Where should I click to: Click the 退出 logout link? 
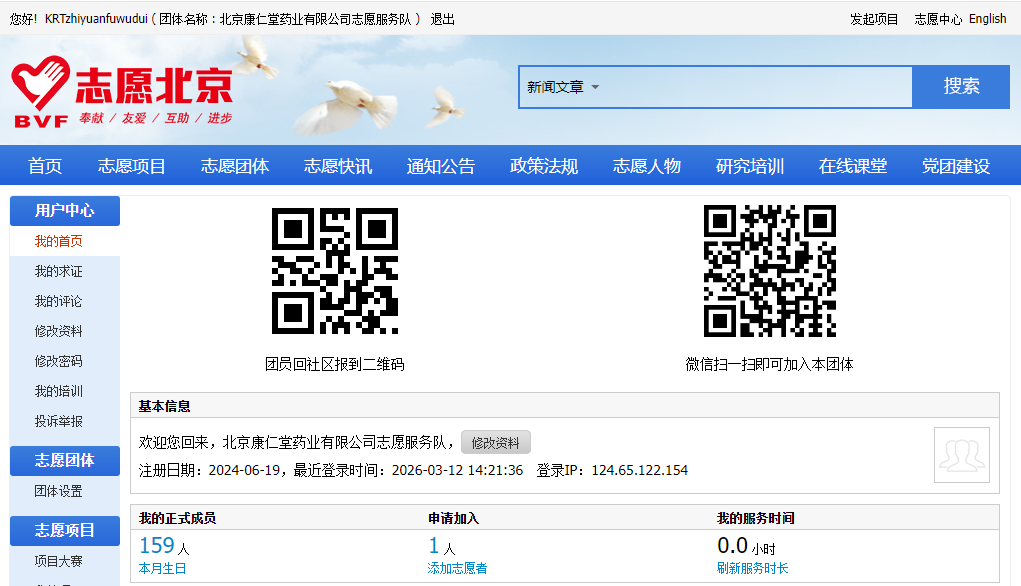click(x=442, y=19)
